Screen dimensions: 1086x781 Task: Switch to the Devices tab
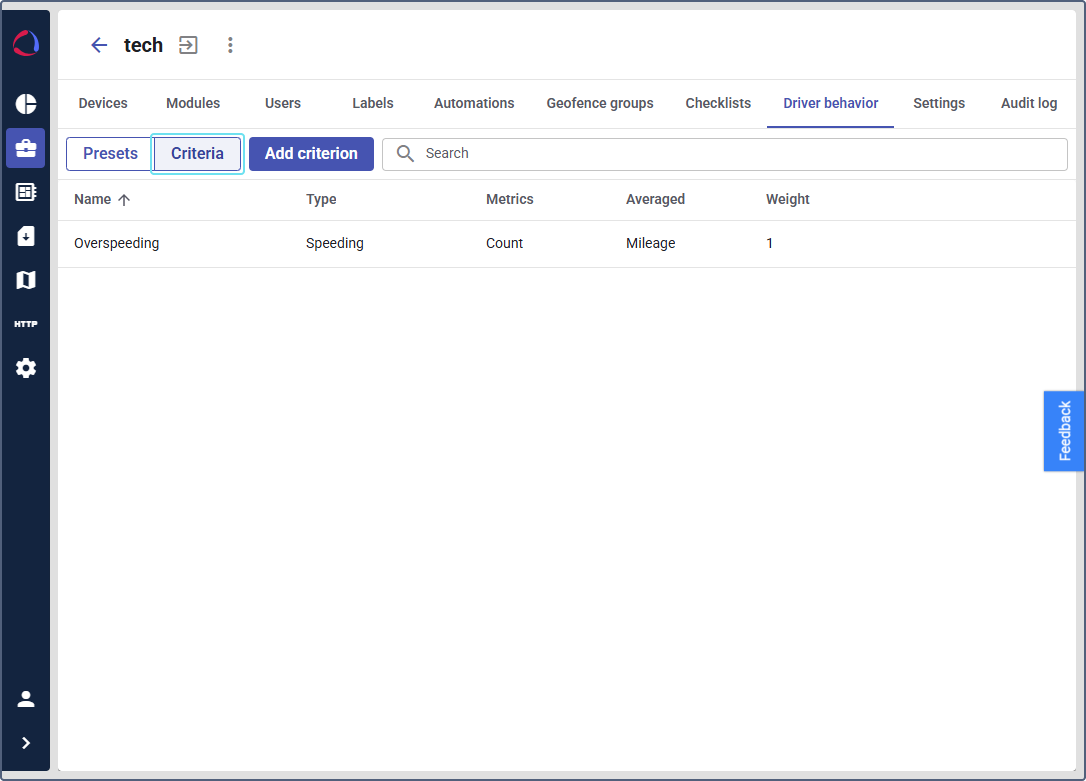(x=103, y=103)
